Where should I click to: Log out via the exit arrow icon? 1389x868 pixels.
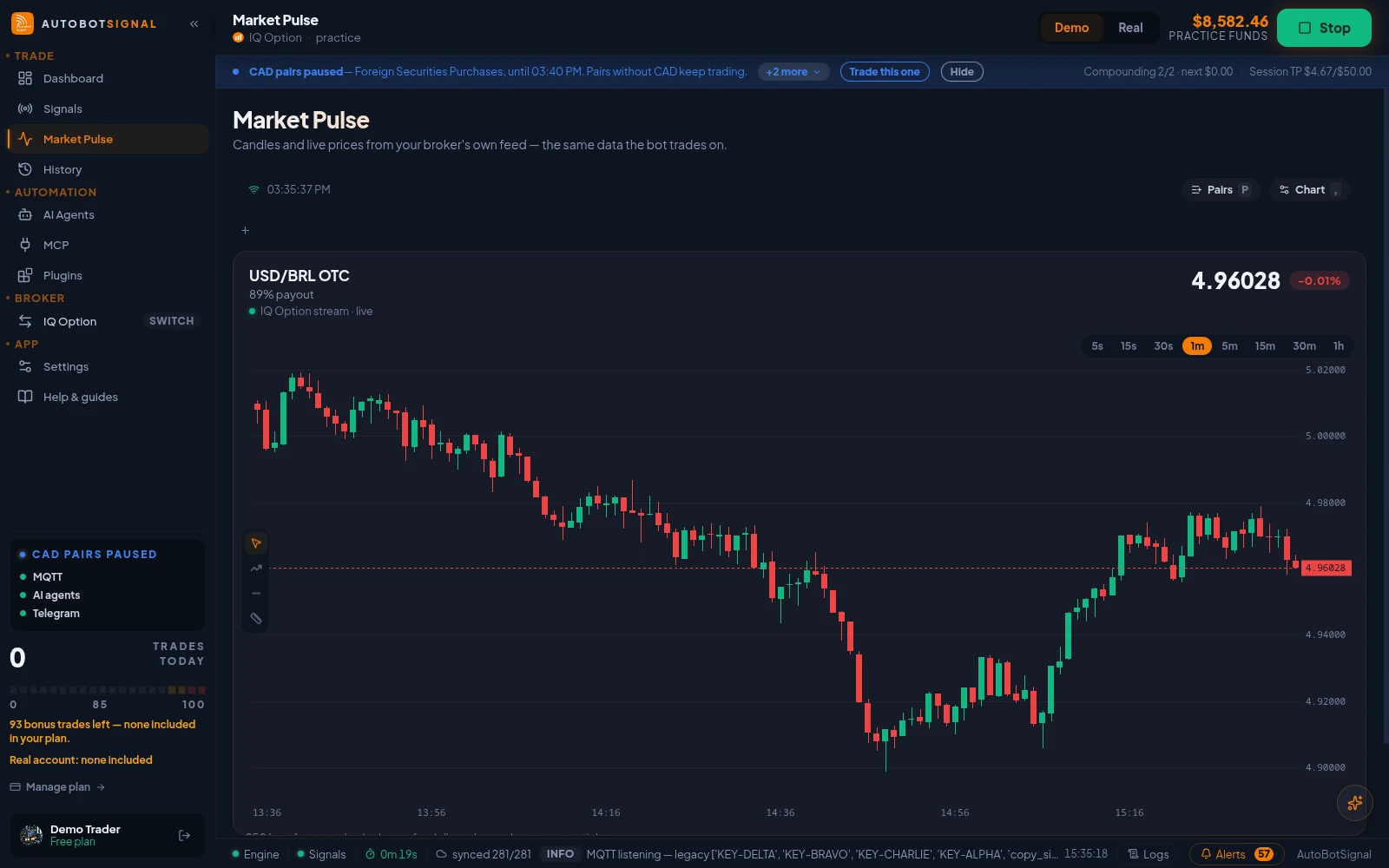point(184,836)
